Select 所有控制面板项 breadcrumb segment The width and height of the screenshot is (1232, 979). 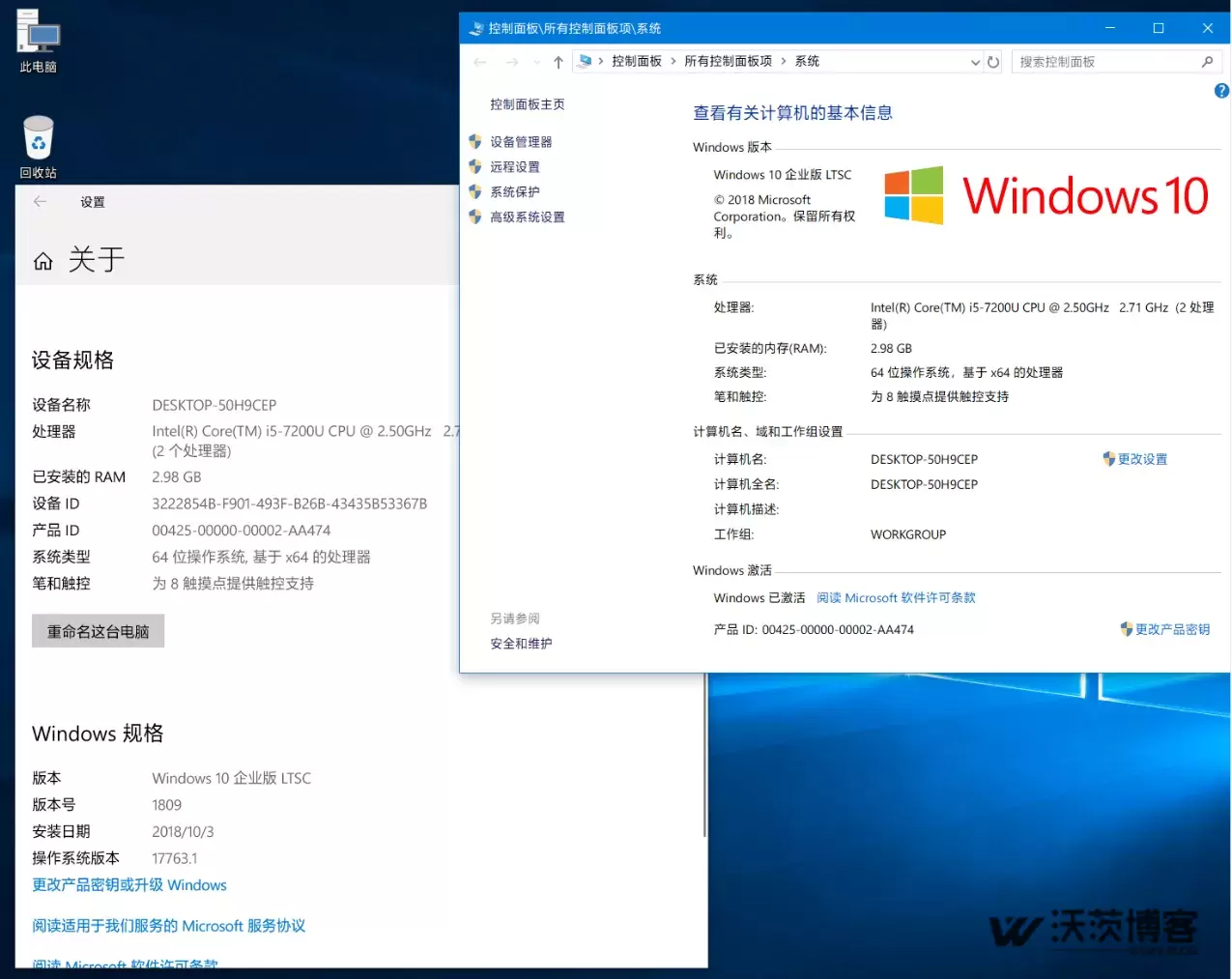tap(729, 61)
